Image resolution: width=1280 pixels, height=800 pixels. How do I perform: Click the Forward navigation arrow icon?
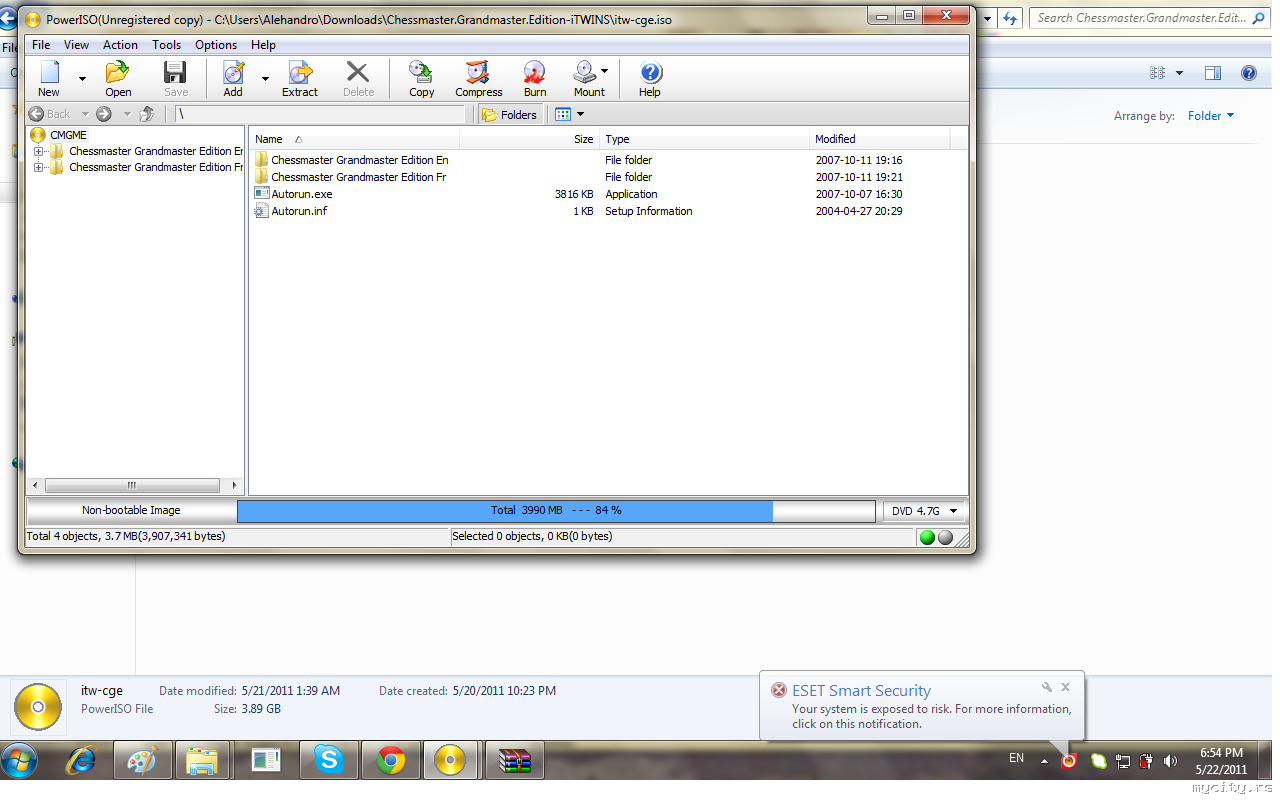click(104, 114)
